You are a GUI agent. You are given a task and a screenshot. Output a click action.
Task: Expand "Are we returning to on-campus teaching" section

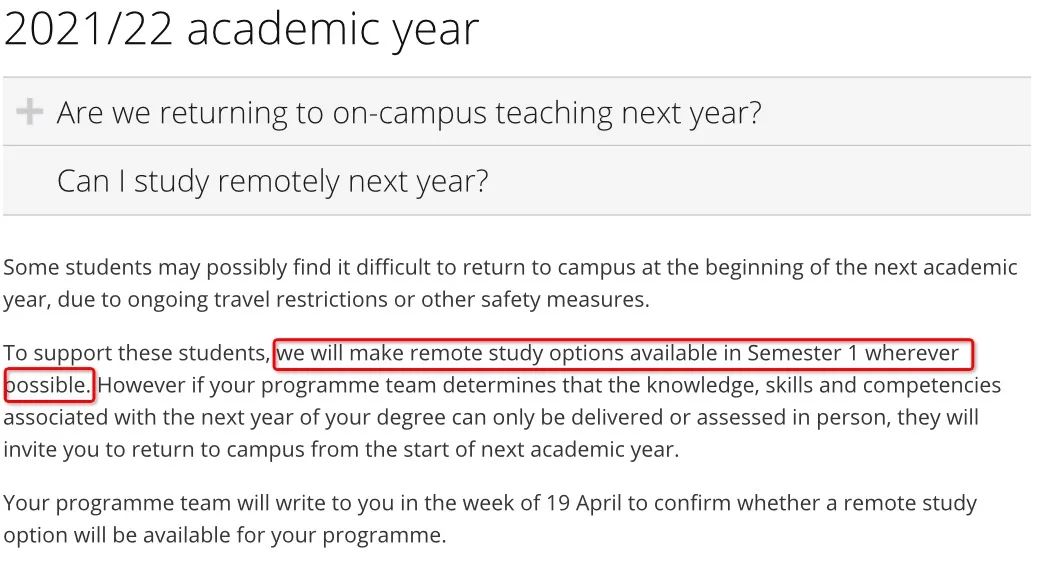pos(408,112)
